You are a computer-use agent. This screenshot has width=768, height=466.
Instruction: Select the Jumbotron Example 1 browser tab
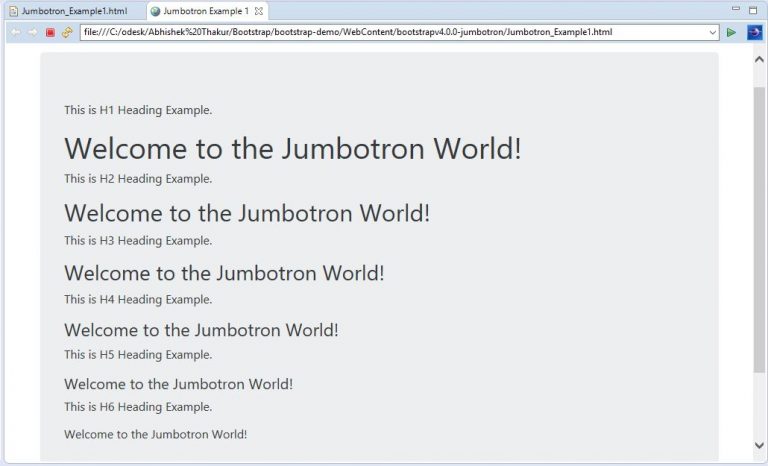[206, 11]
